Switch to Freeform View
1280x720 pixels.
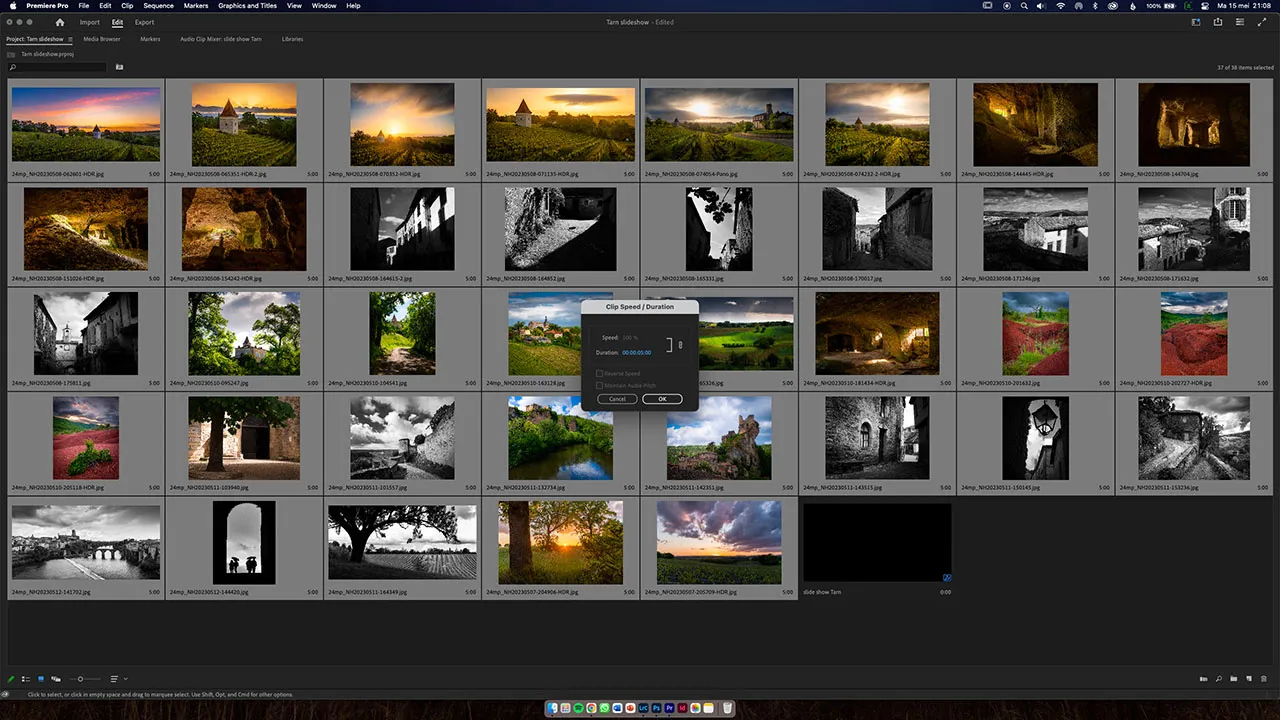coord(56,679)
